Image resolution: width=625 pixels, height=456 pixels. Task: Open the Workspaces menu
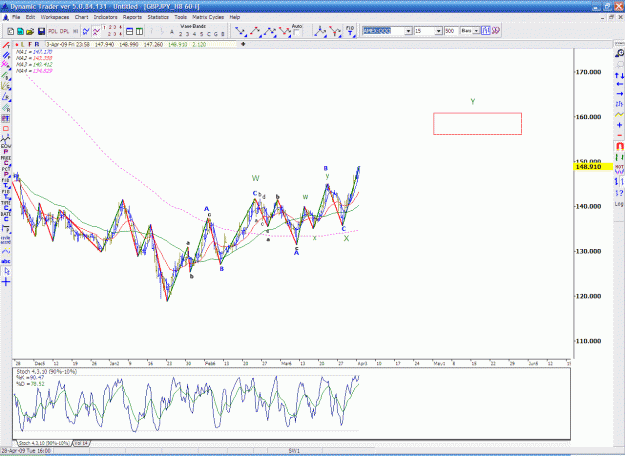point(55,17)
